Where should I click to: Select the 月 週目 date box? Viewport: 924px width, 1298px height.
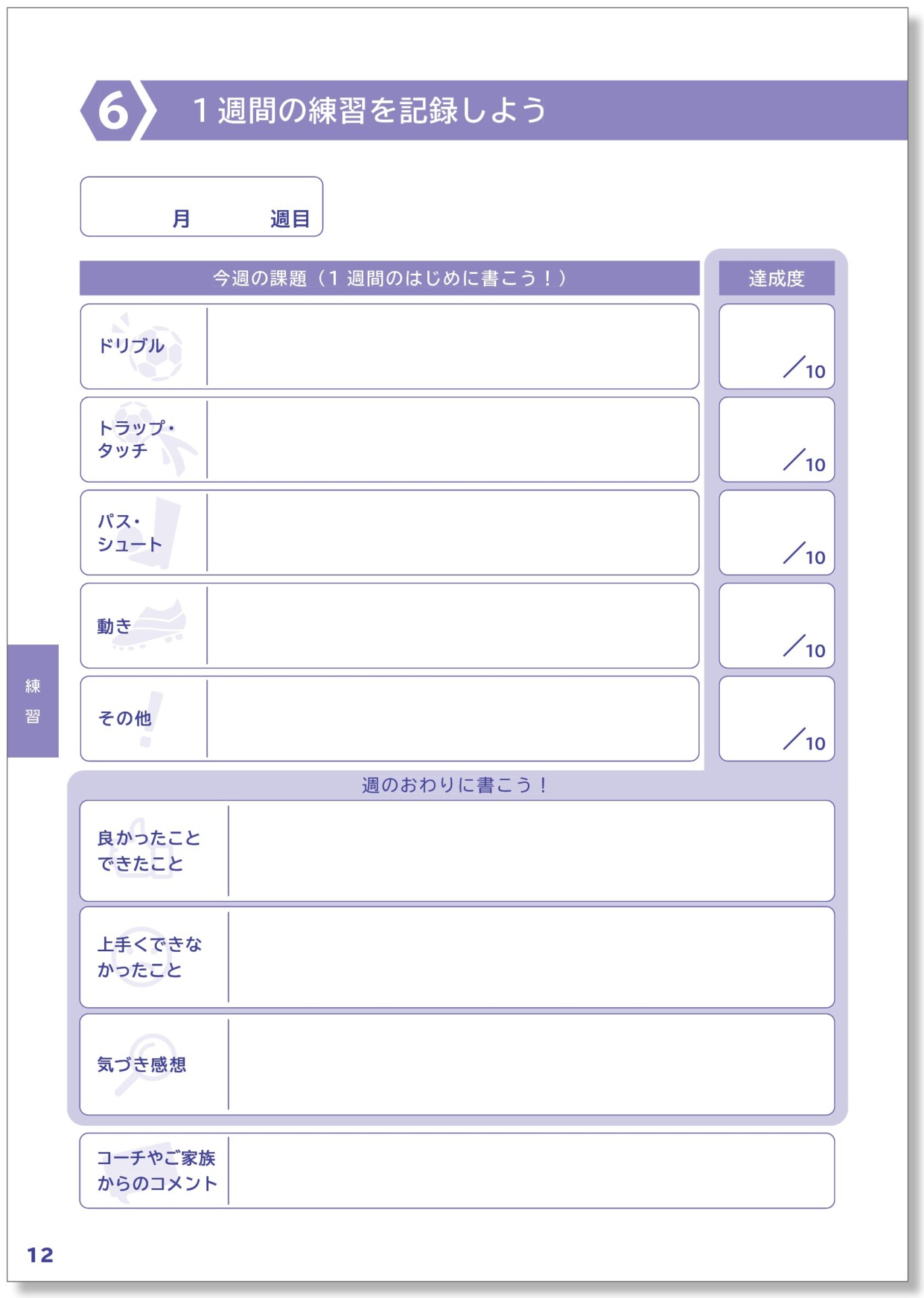pyautogui.click(x=201, y=207)
